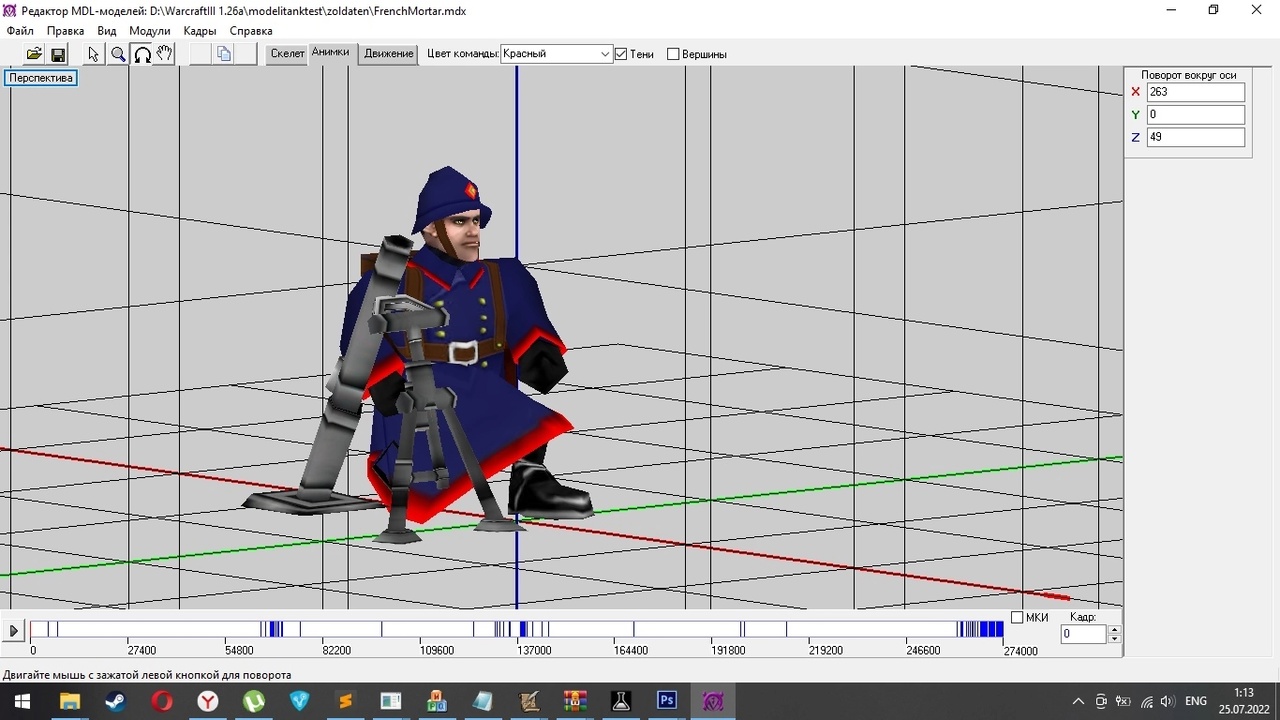Open the blue window app in taskbar
Screen dimensions: 1280x720
coord(391,701)
